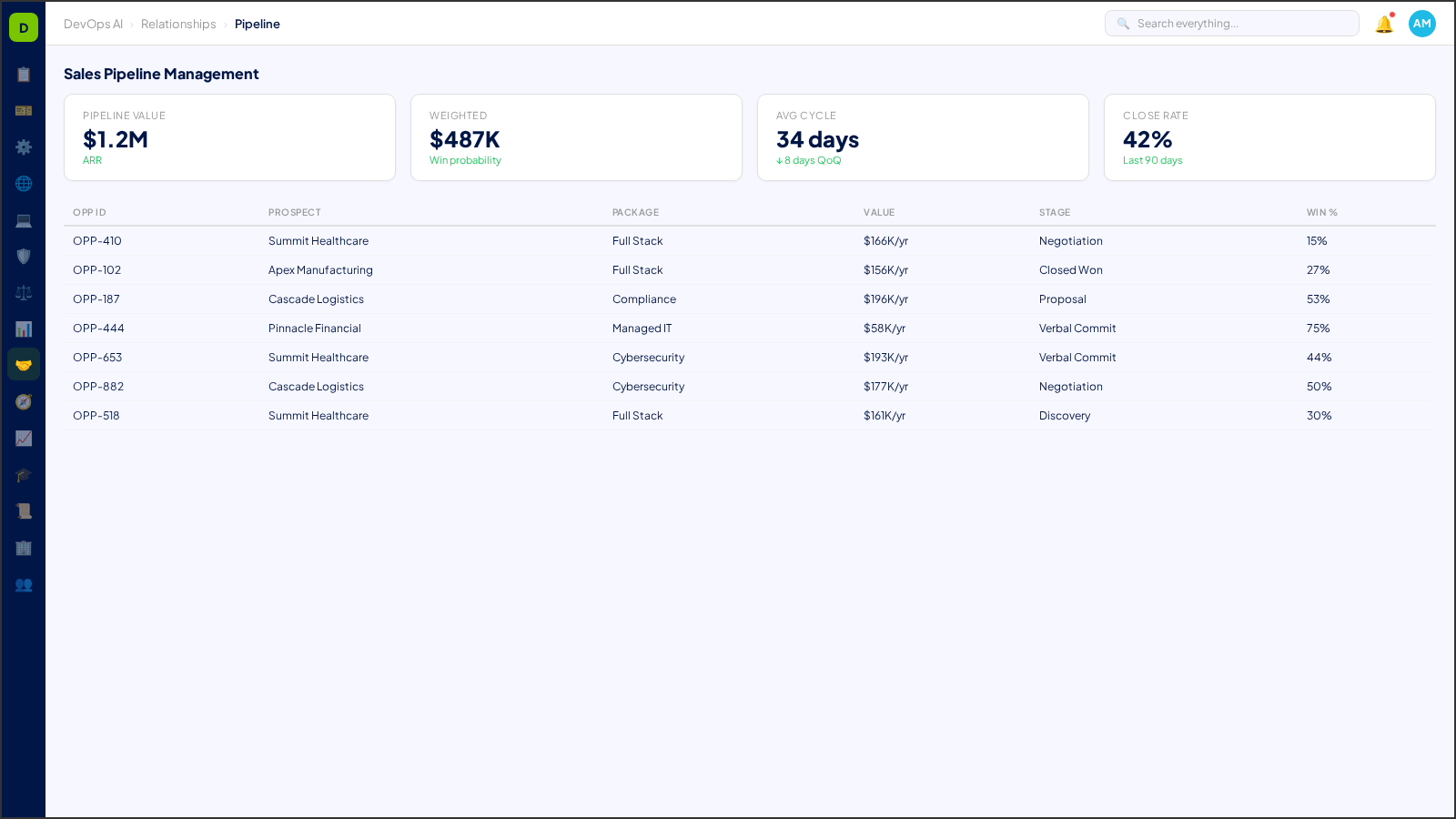Open the AM profile avatar menu
1456x819 pixels.
coord(1421,24)
